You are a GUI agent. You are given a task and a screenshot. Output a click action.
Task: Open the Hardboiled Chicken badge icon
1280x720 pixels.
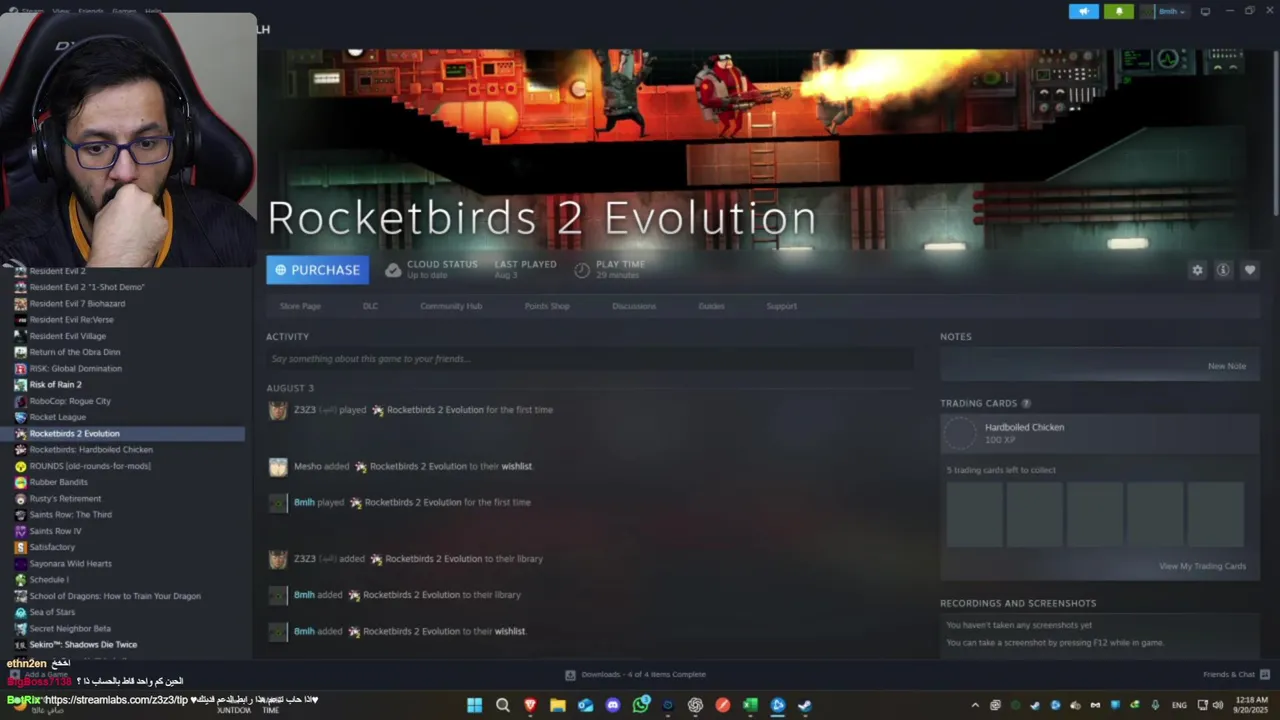click(960, 434)
